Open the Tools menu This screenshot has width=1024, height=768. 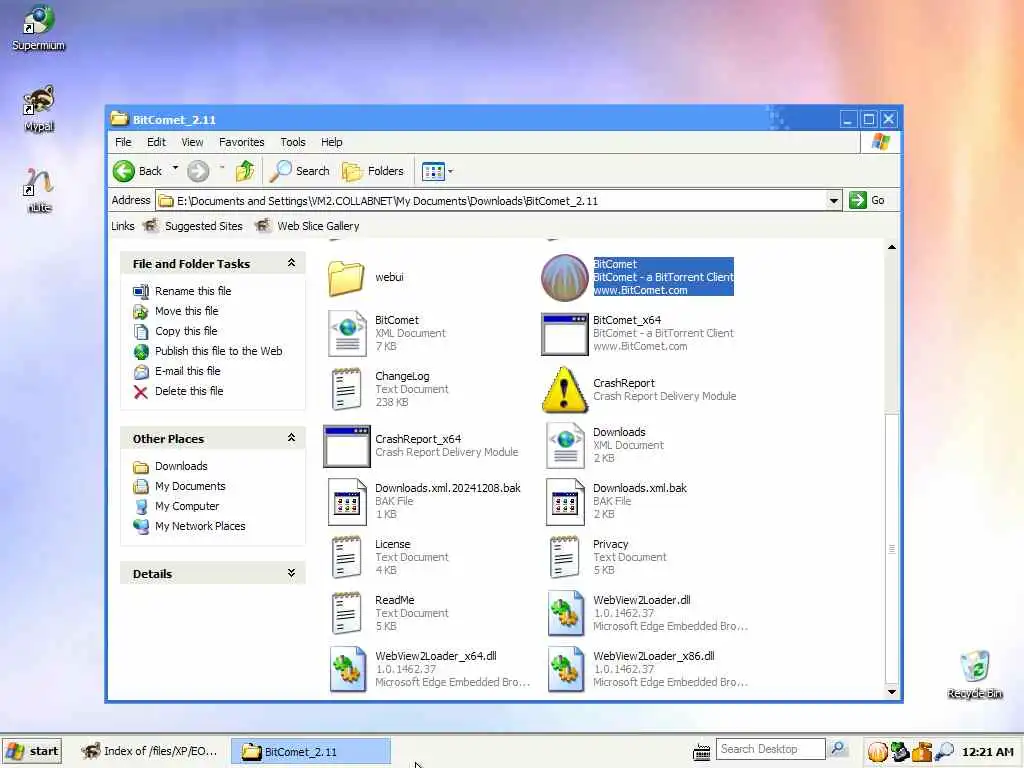click(x=293, y=142)
